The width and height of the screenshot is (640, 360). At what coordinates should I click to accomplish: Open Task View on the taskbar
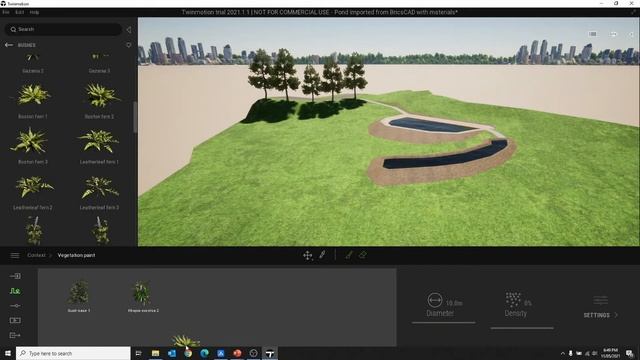click(138, 353)
